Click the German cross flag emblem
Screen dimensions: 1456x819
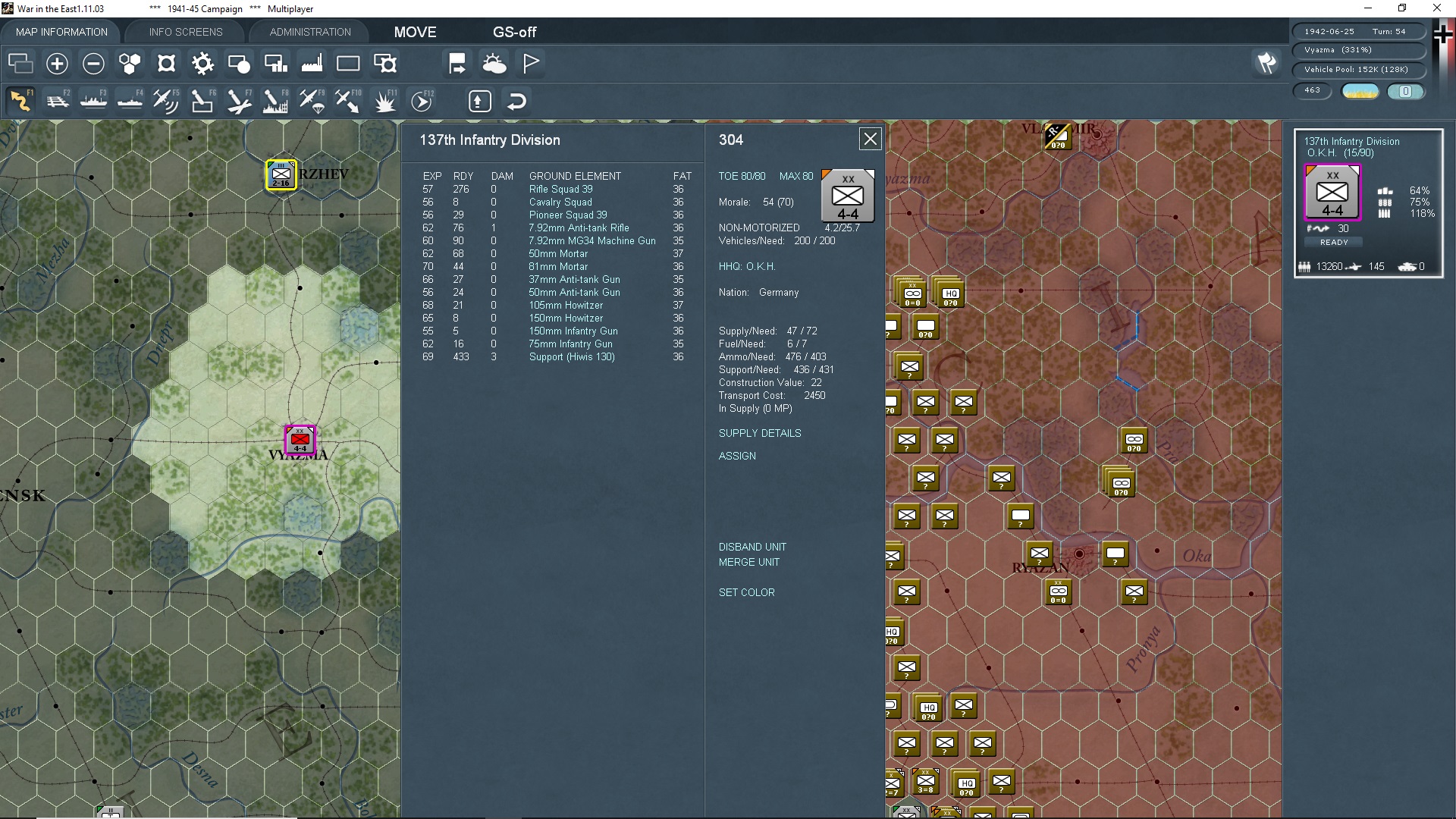pyautogui.click(x=1443, y=35)
